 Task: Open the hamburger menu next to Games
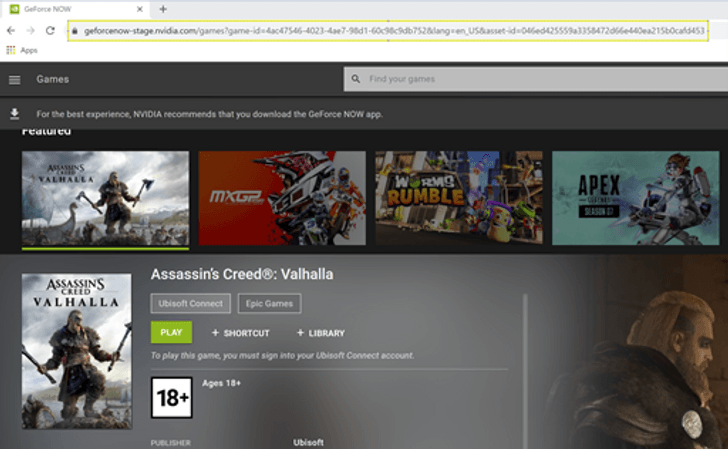(14, 80)
